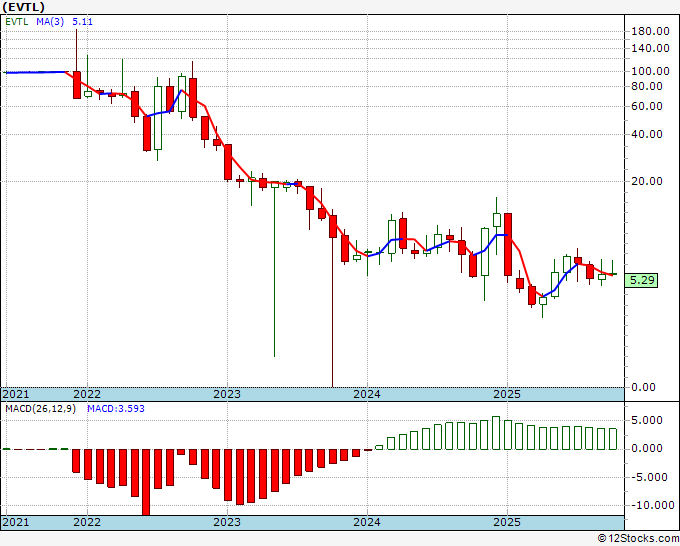Image resolution: width=680 pixels, height=546 pixels.
Task: Select 2025 on the price chart time axis
Action: tap(507, 394)
